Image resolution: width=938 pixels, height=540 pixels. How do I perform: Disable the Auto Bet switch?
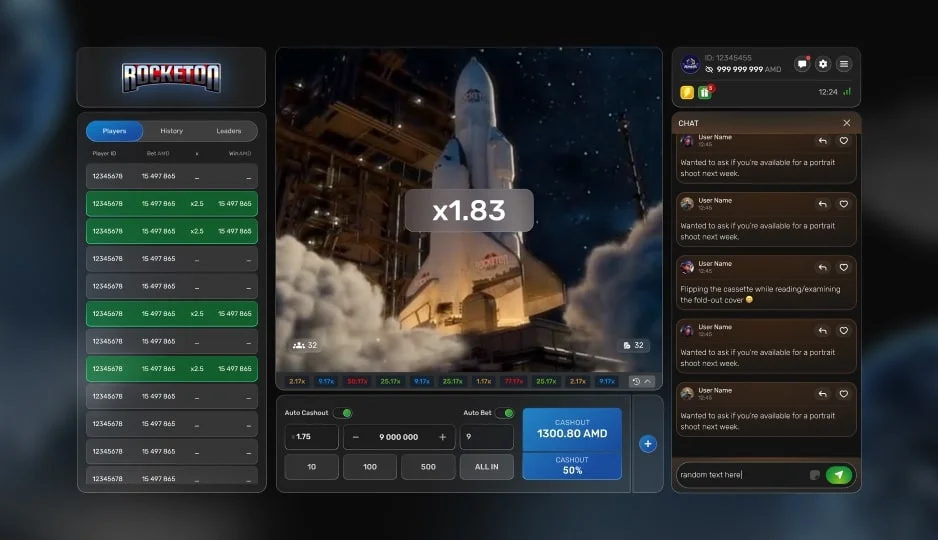click(x=504, y=413)
